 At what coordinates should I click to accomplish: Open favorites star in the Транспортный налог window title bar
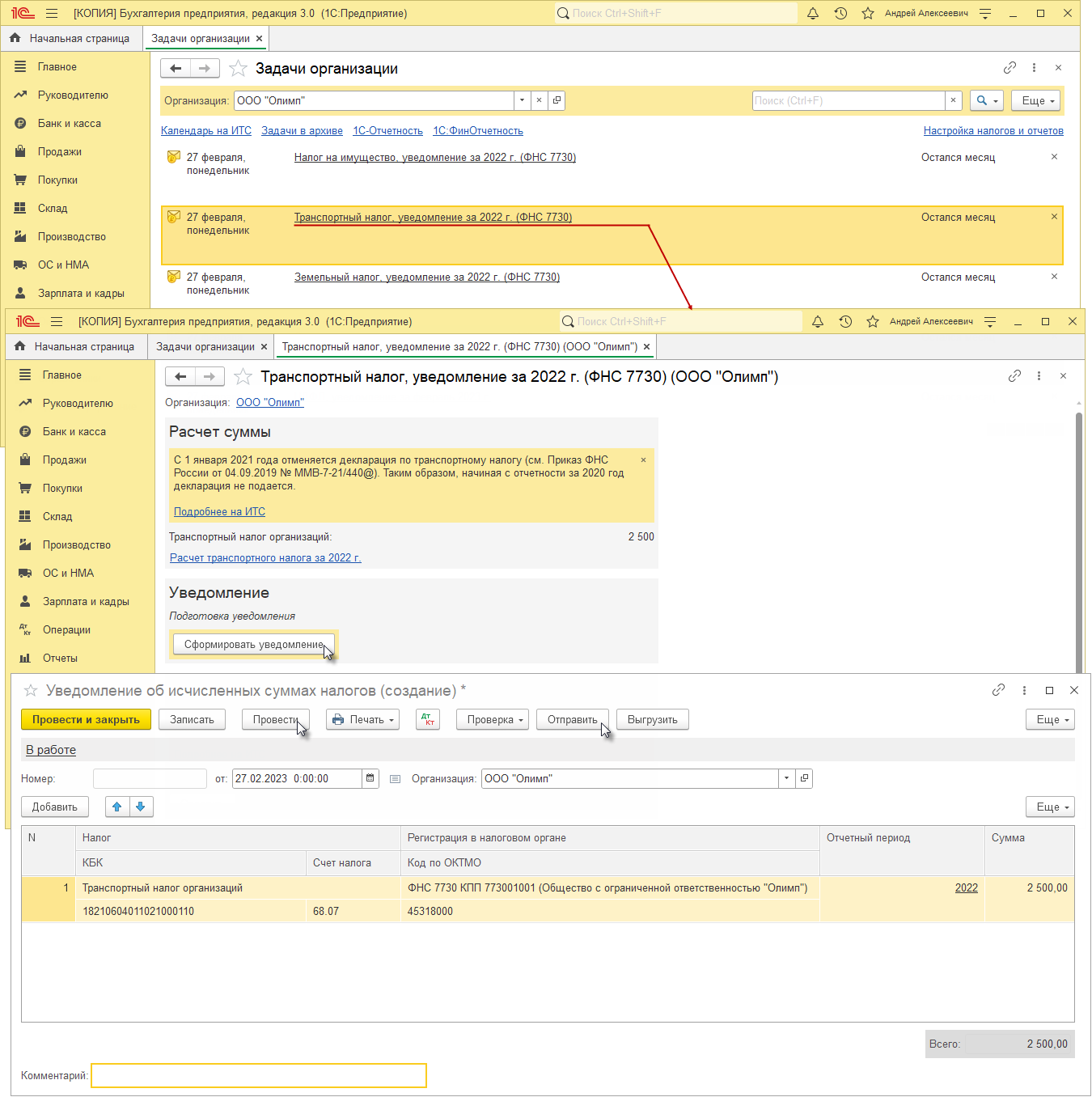click(x=873, y=321)
